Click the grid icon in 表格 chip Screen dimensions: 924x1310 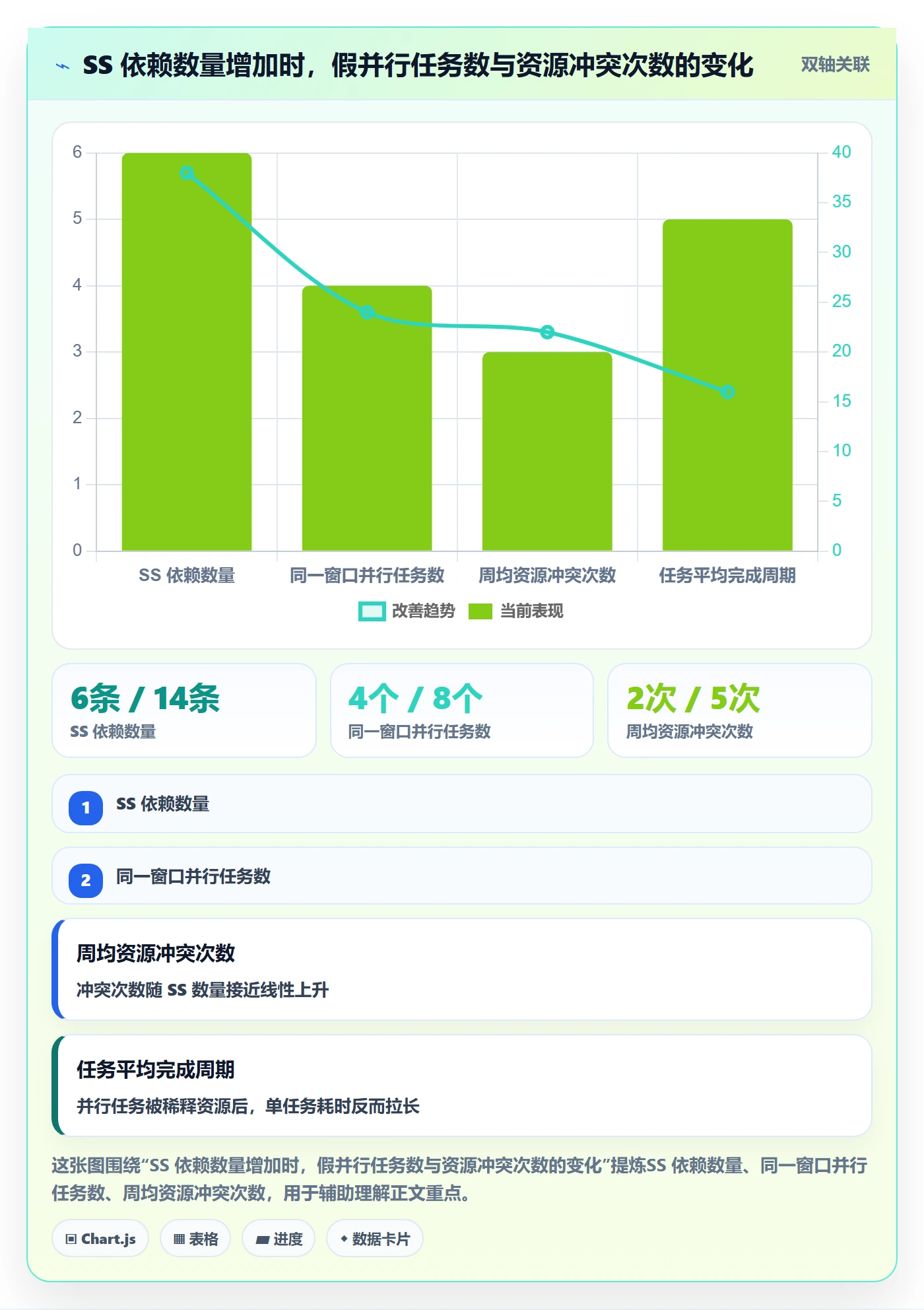pyautogui.click(x=179, y=1239)
